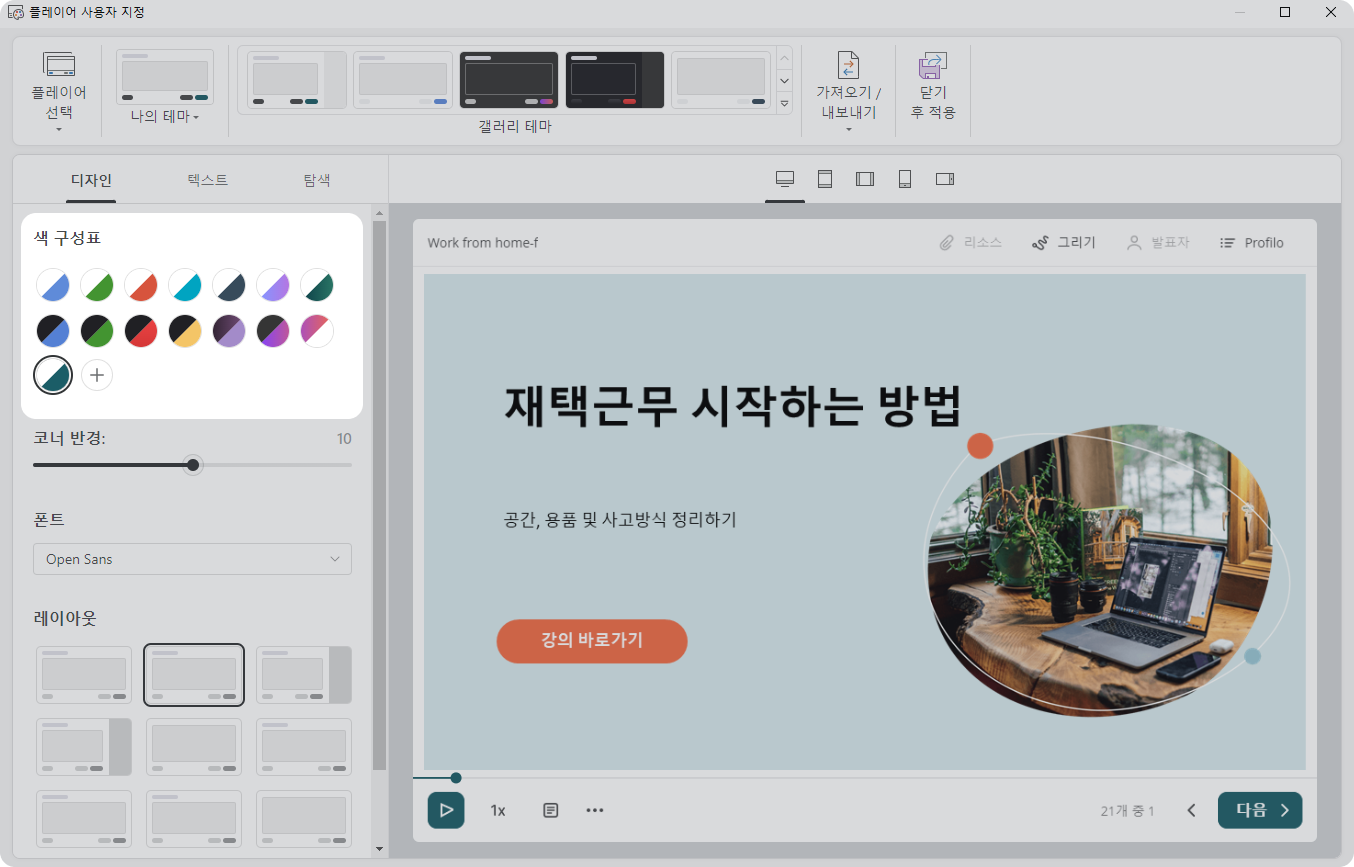Click the 강의 바로가기 button
Image resolution: width=1354 pixels, height=867 pixels.
click(x=592, y=641)
